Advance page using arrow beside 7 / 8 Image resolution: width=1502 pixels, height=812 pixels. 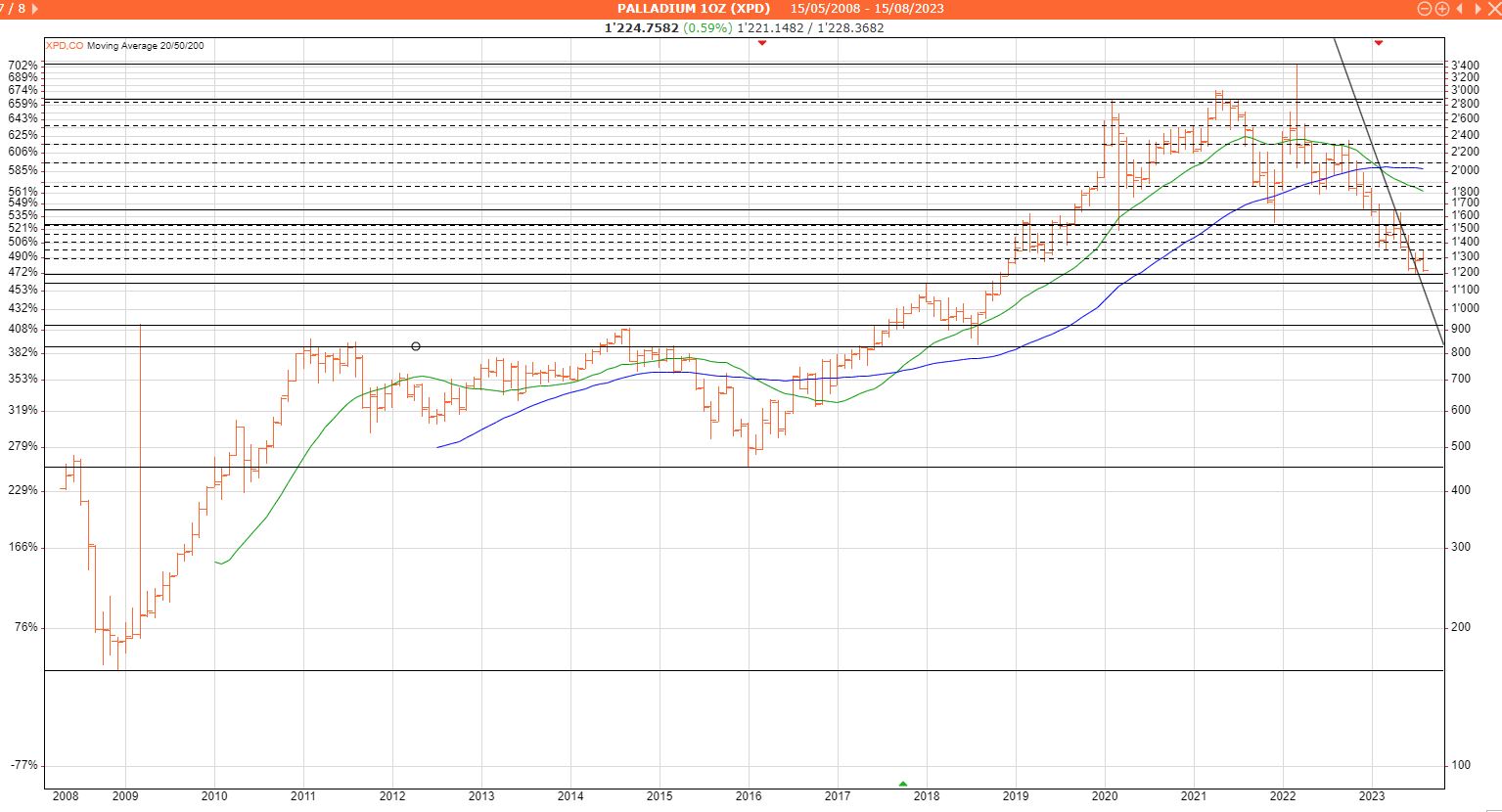click(x=36, y=9)
